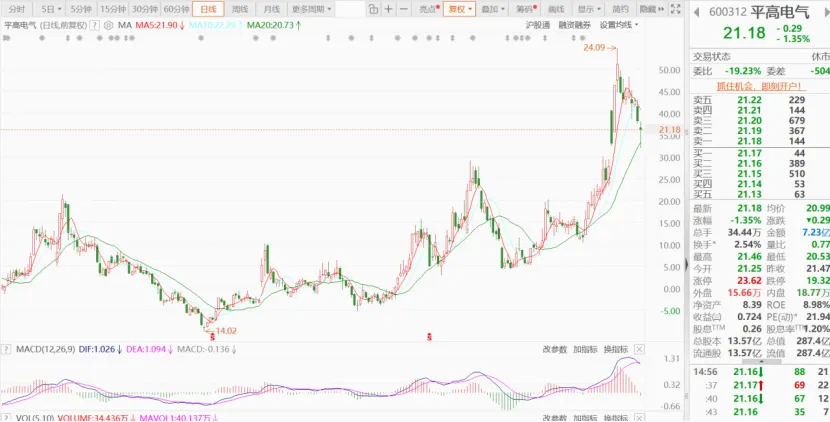Select 15分钟 period tab
This screenshot has height=422, width=830.
click(113, 9)
